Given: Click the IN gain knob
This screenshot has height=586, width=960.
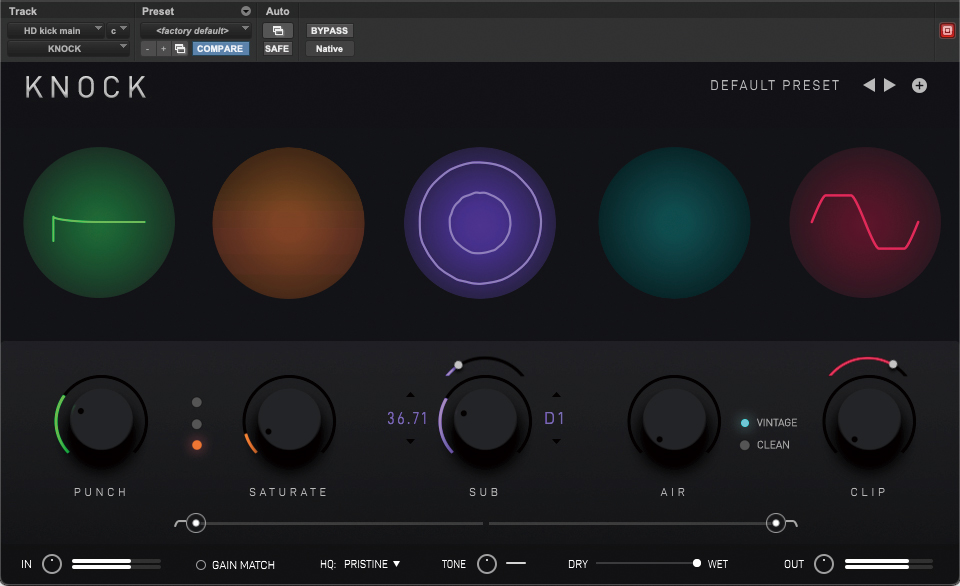Looking at the screenshot, I should click(52, 564).
